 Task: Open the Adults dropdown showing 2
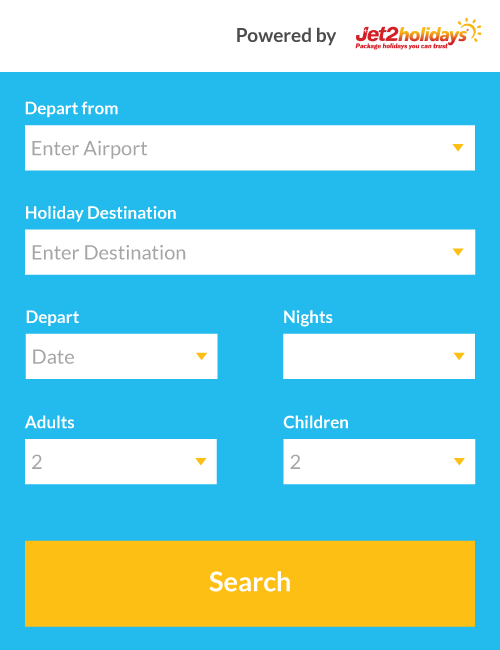point(121,461)
